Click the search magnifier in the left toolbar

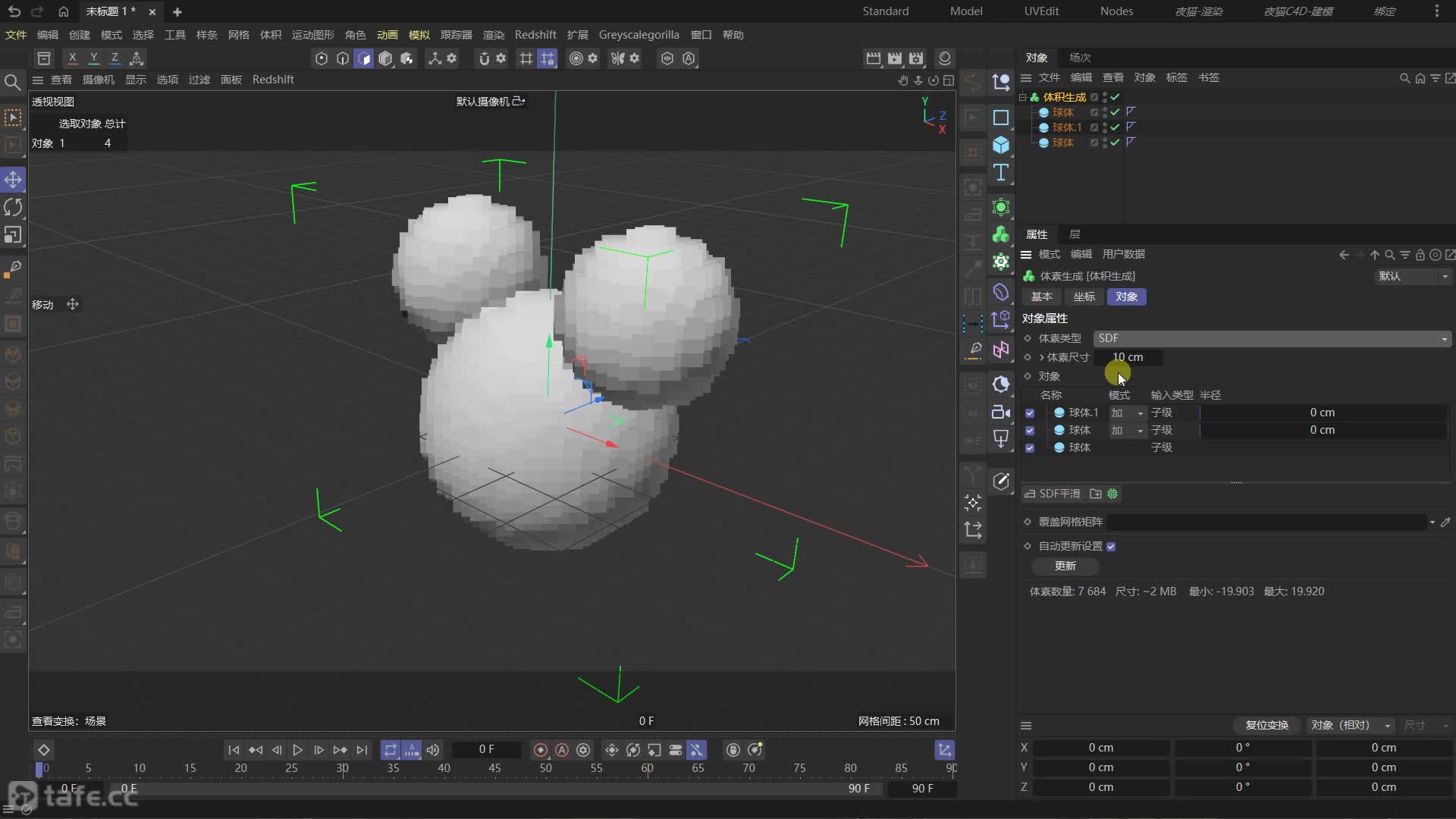tap(12, 82)
